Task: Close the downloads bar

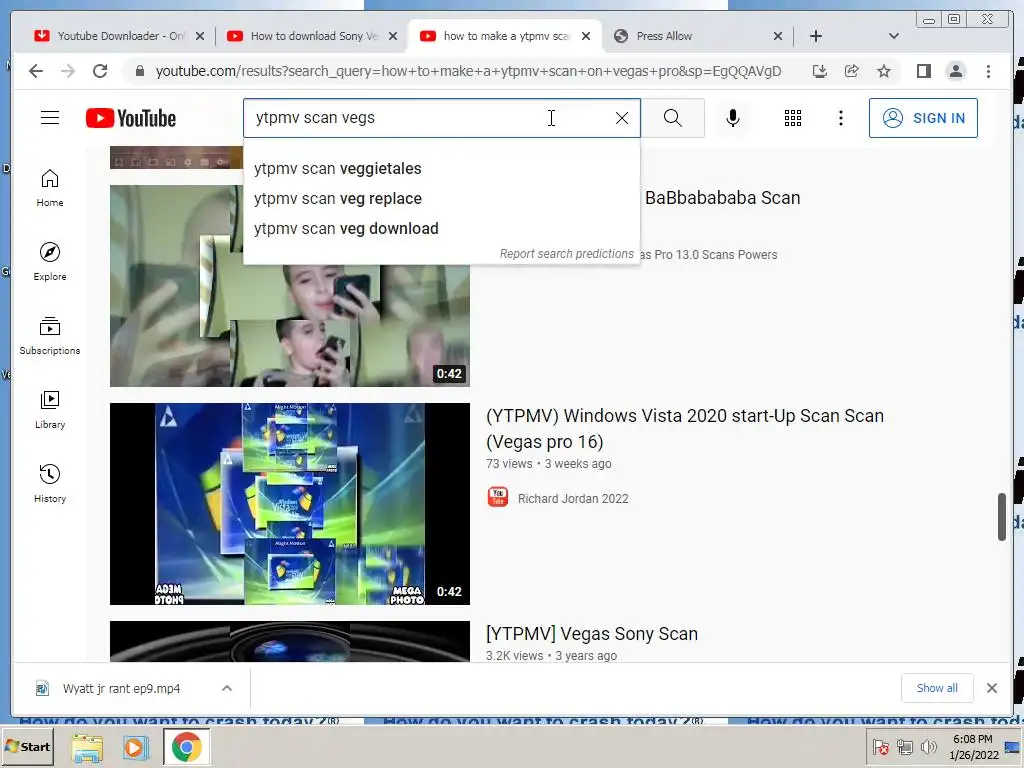Action: [991, 688]
